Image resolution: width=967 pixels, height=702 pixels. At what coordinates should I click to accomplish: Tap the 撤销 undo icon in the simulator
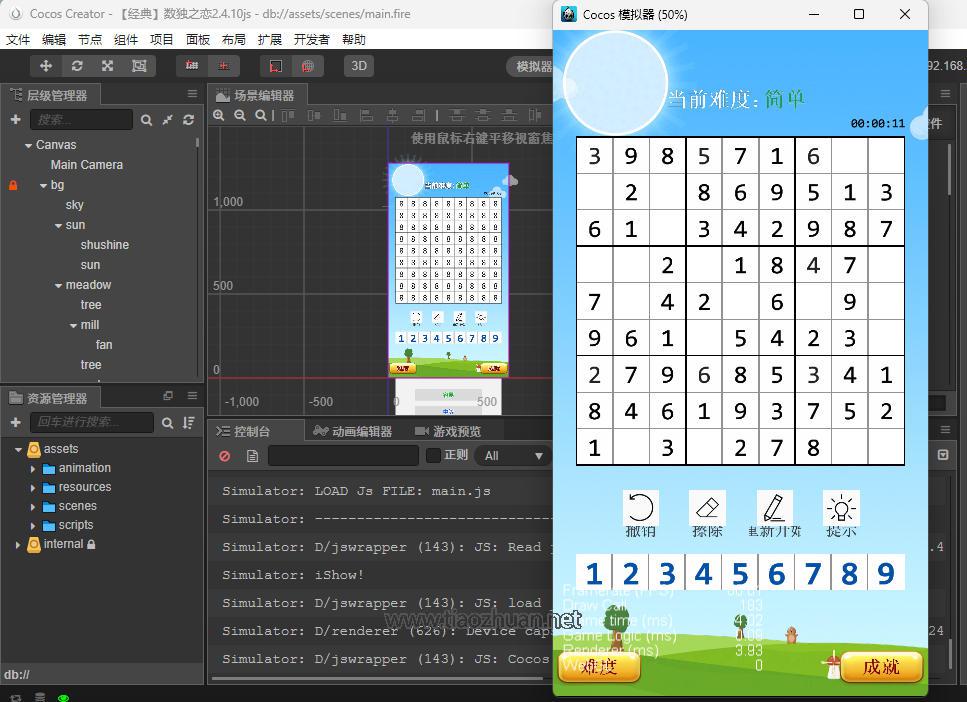point(640,505)
